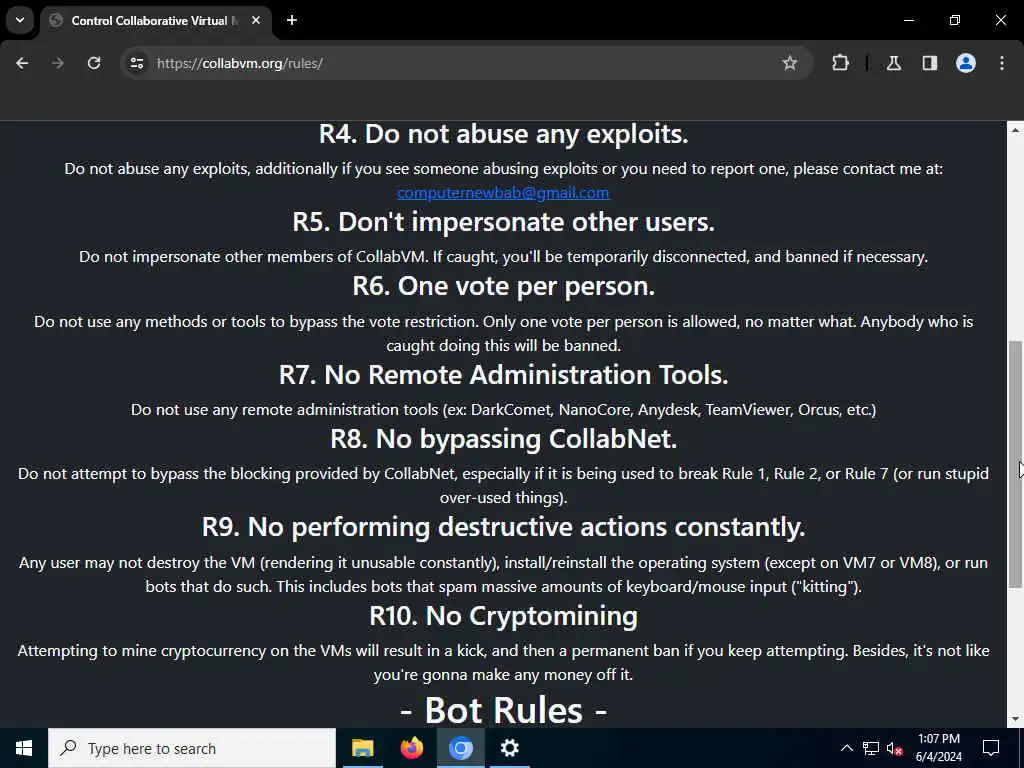Open the Extensions puzzle icon

[840, 63]
